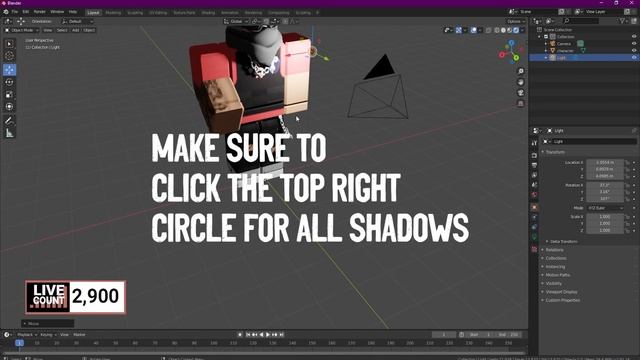
Task: Select the Rotate tool
Action: [9, 82]
